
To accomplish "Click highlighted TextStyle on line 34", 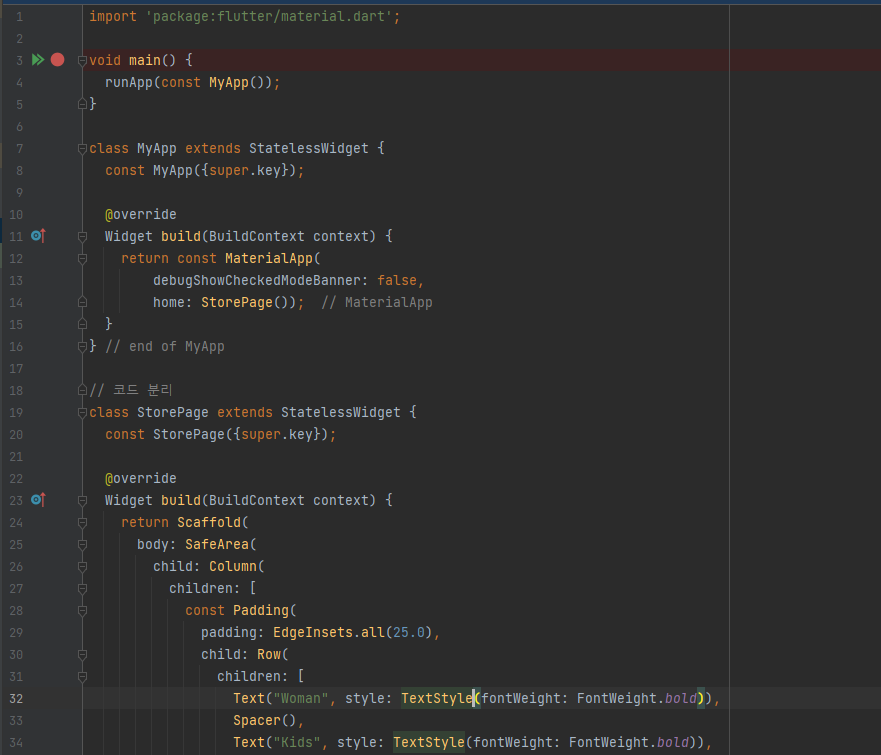I will [429, 742].
